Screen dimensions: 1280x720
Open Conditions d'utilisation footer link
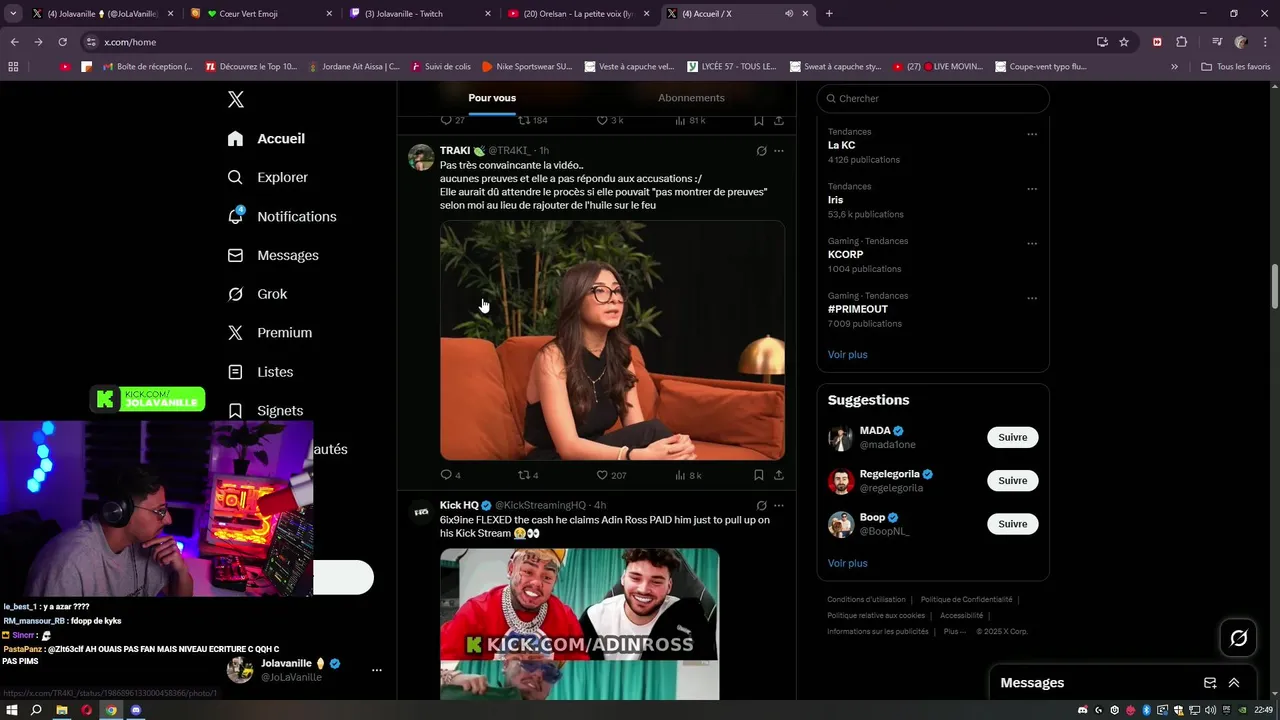coord(866,600)
